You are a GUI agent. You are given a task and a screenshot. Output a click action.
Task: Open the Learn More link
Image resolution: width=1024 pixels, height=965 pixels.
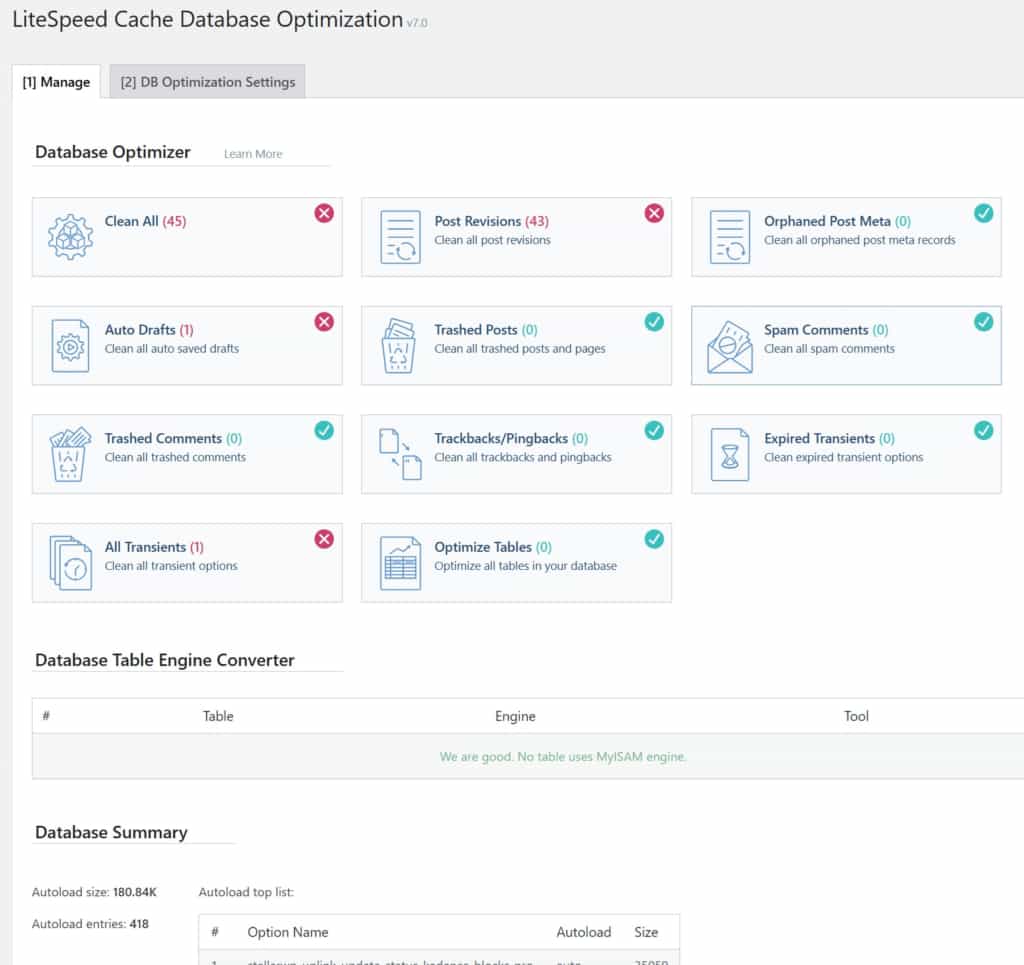252,153
